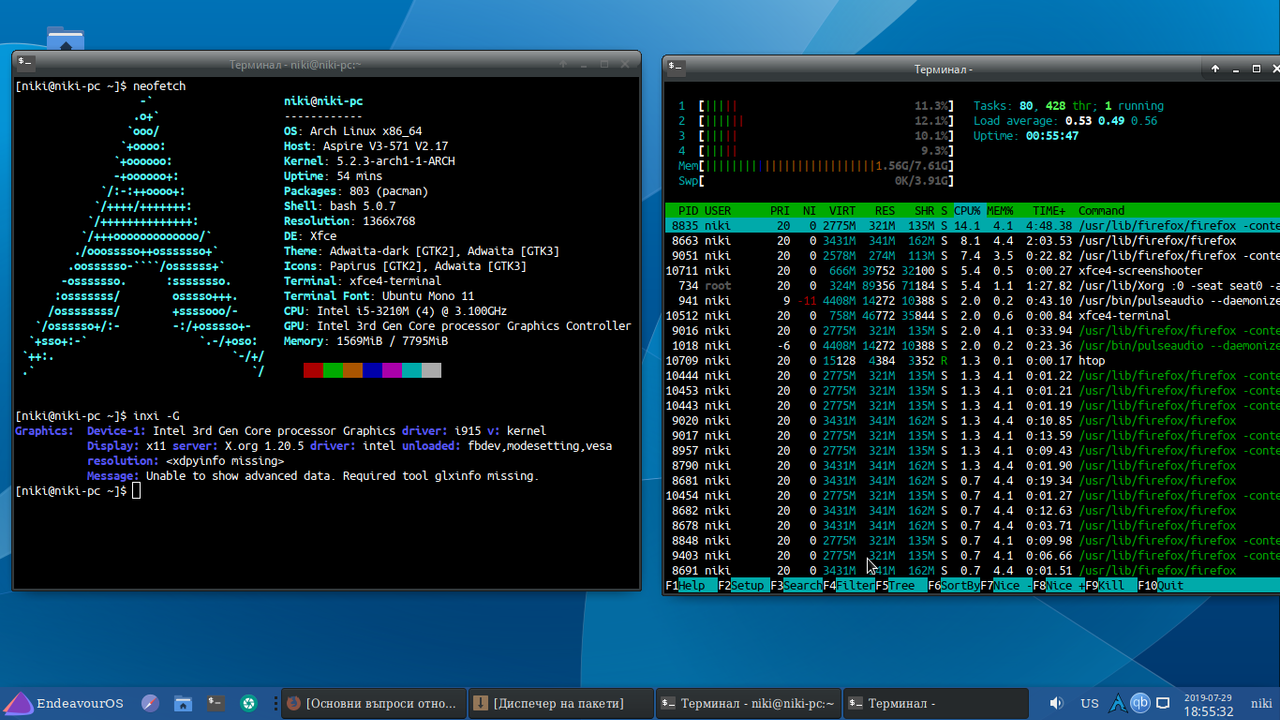Click the Swp meter in htop

pos(815,181)
